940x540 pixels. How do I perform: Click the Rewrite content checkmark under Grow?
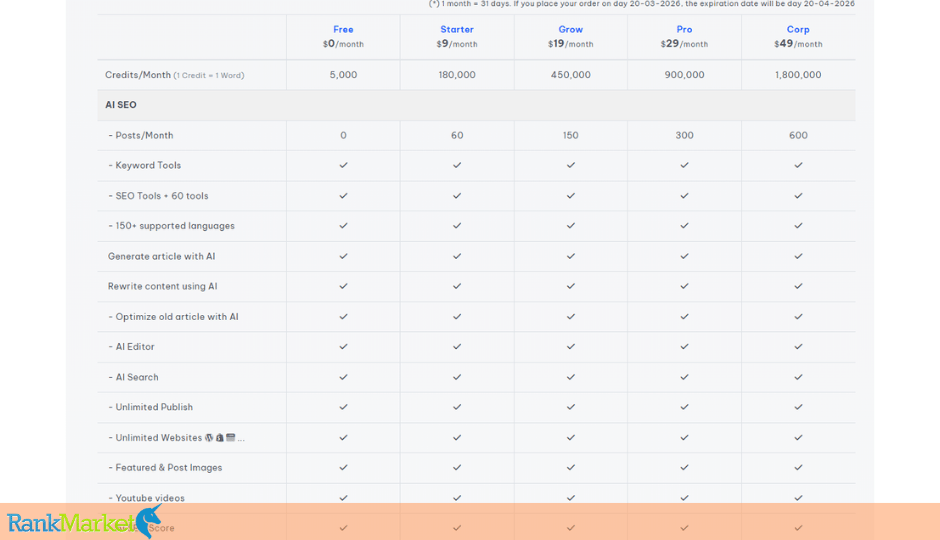click(571, 286)
